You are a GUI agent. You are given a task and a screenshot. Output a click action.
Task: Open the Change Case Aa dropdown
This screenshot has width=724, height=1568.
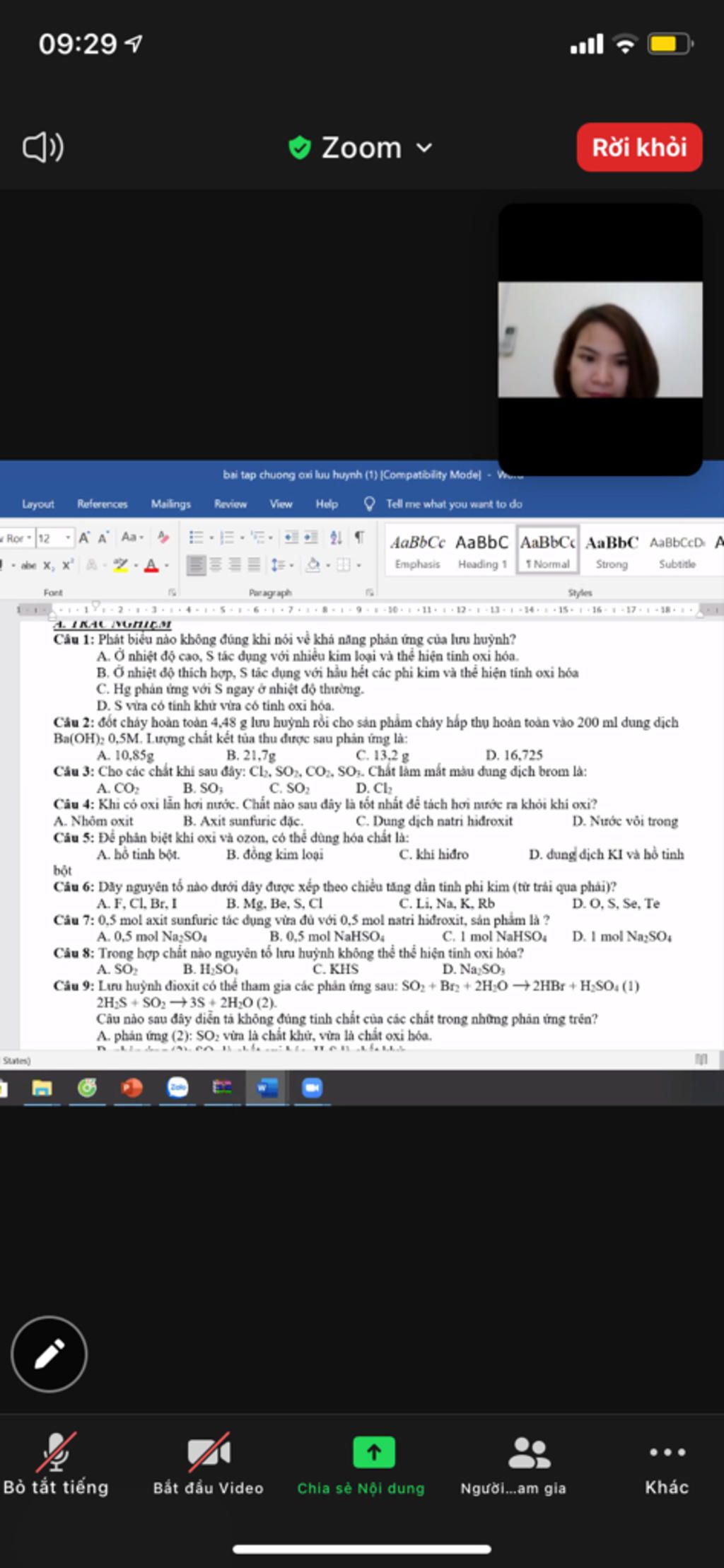pyautogui.click(x=132, y=537)
